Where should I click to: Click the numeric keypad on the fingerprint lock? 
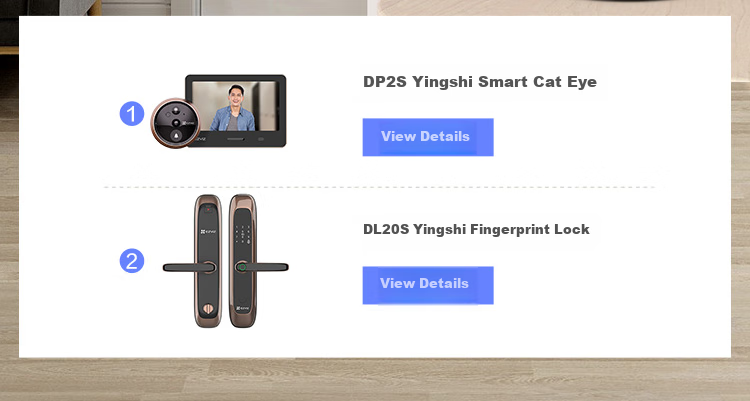pos(244,234)
